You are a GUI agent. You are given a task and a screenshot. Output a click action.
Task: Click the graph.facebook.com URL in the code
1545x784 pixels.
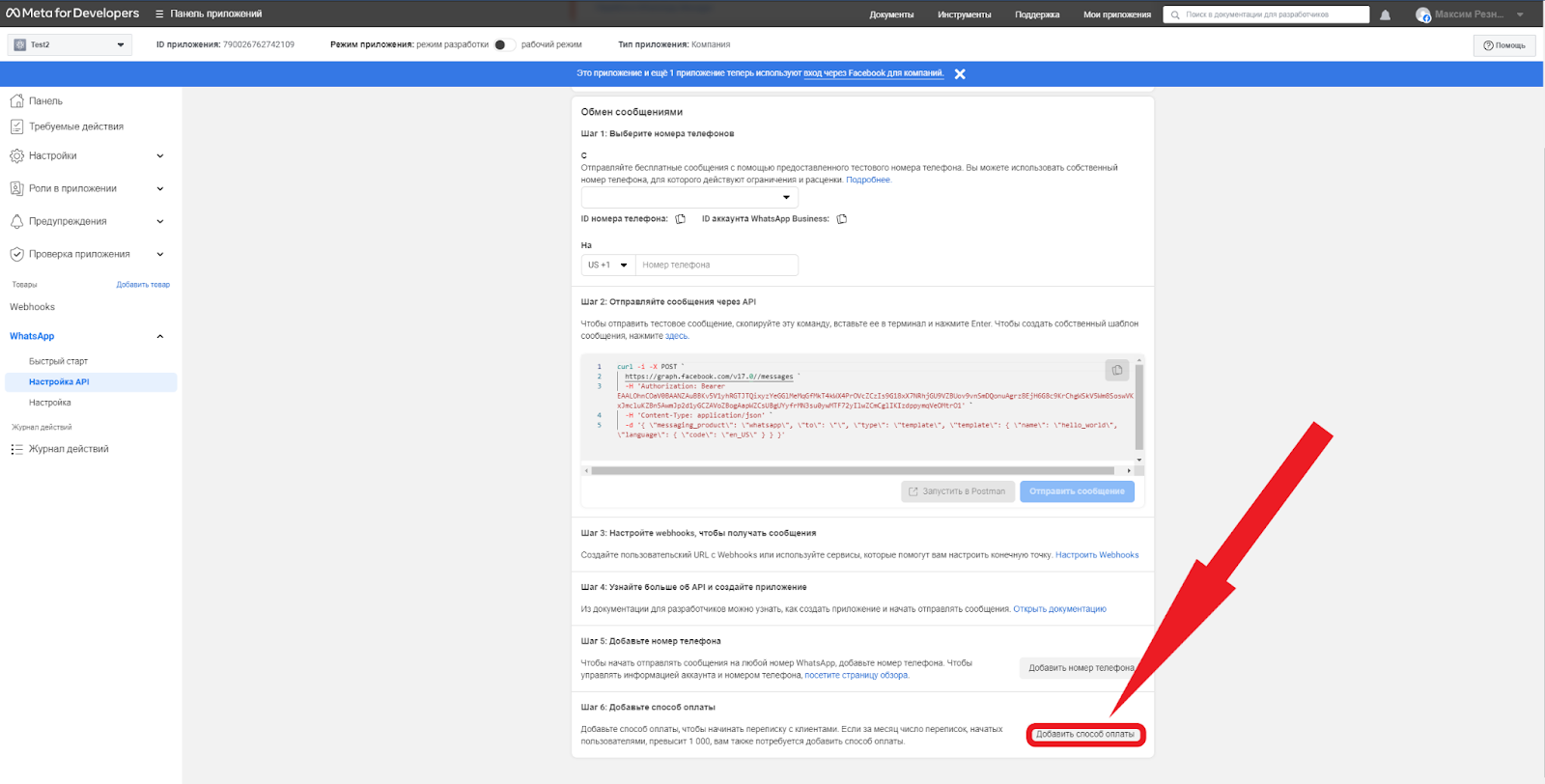point(709,377)
